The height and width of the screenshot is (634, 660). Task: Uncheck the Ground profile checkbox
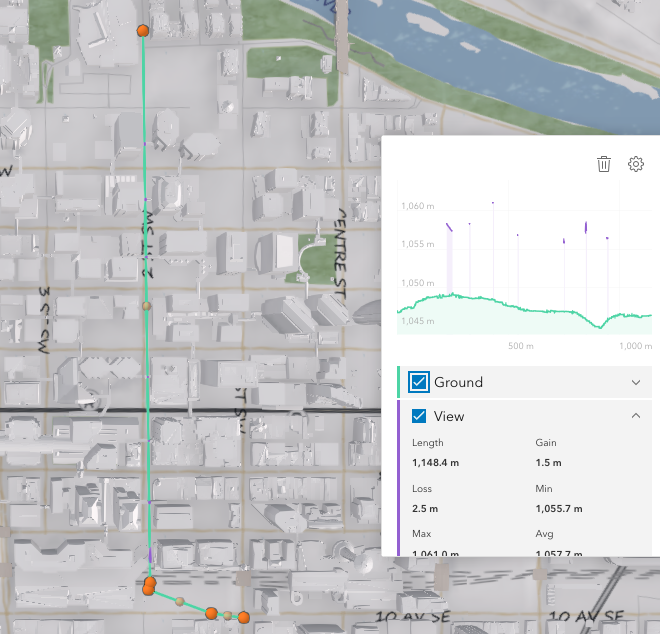[419, 382]
